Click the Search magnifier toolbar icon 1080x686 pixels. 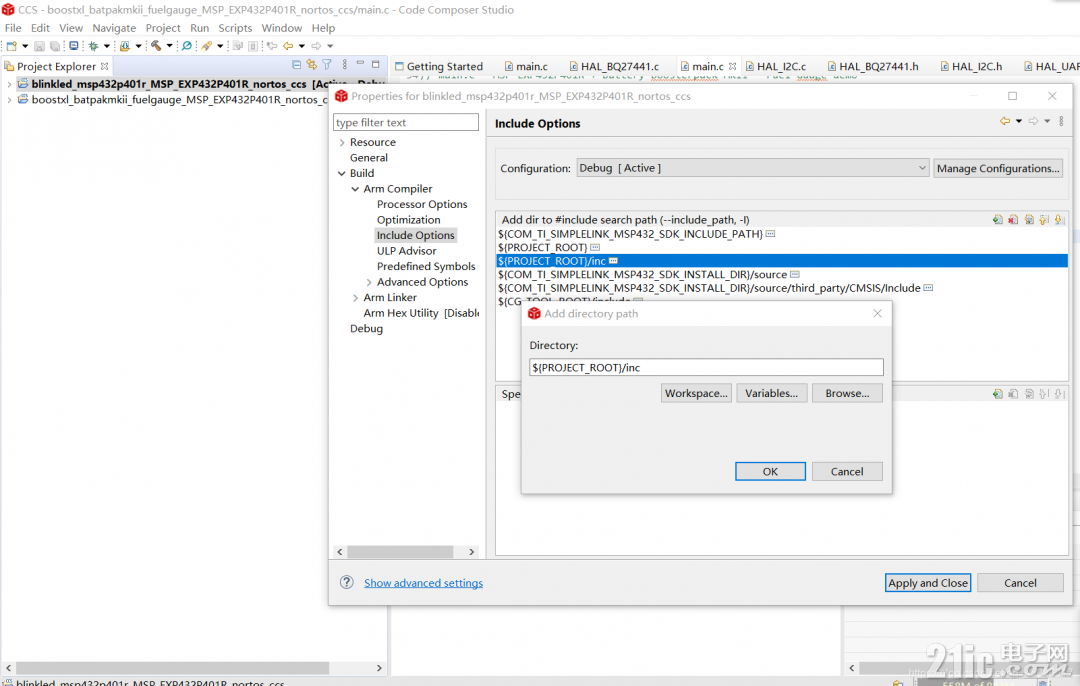pos(187,46)
